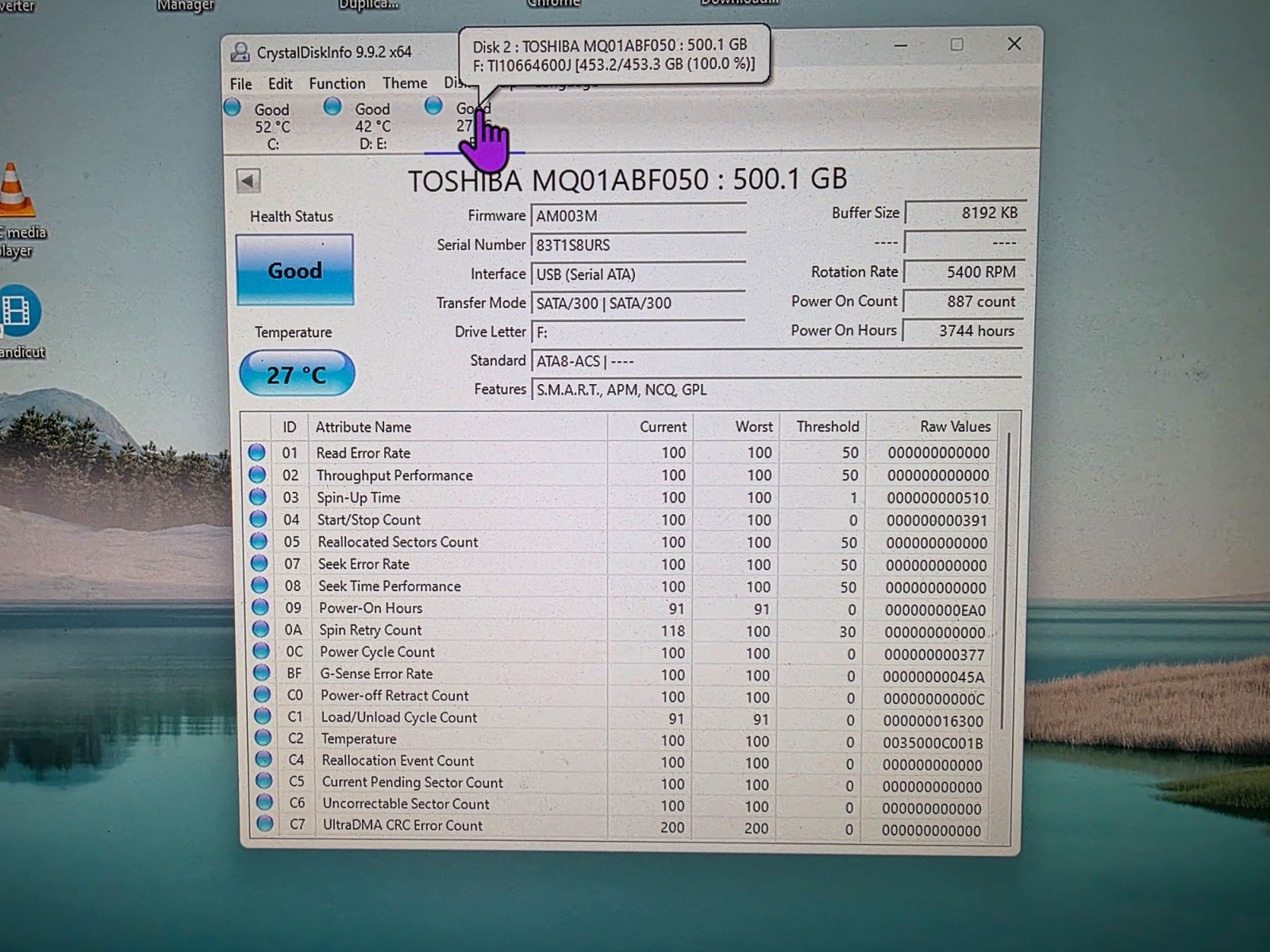1270x952 pixels.
Task: Open the Edit menu
Action: point(280,83)
